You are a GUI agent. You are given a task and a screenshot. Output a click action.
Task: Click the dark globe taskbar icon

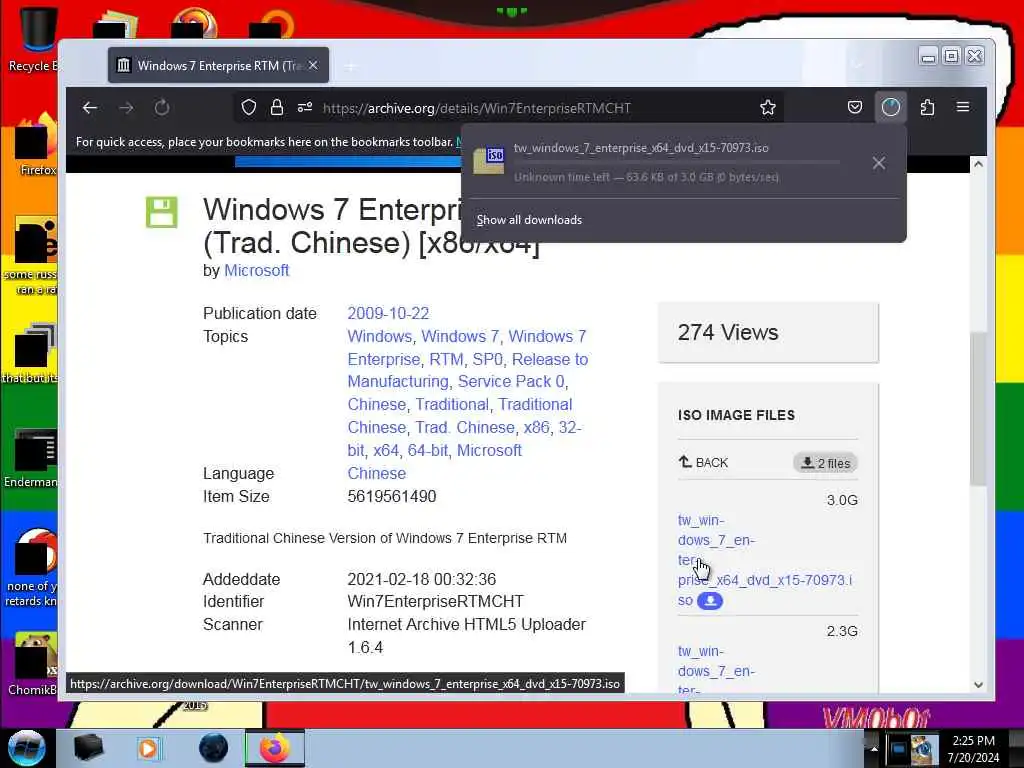click(213, 748)
